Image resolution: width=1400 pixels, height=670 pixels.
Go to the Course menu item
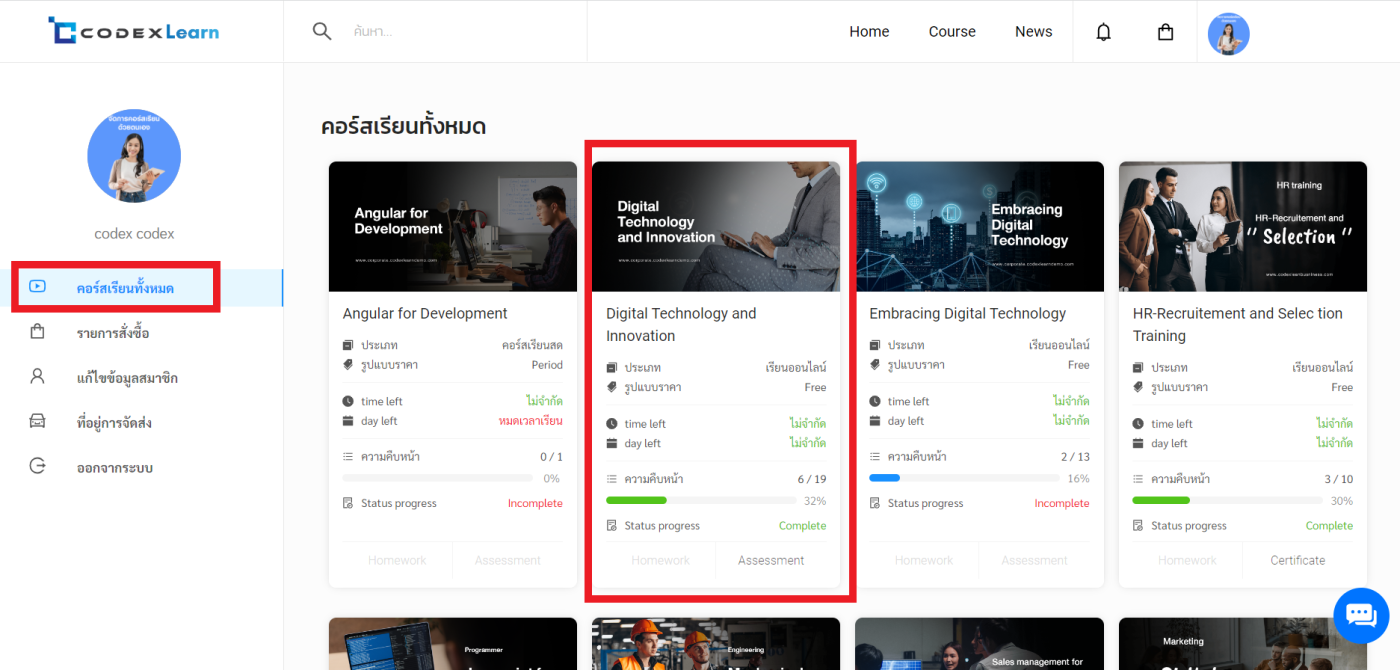pos(951,32)
